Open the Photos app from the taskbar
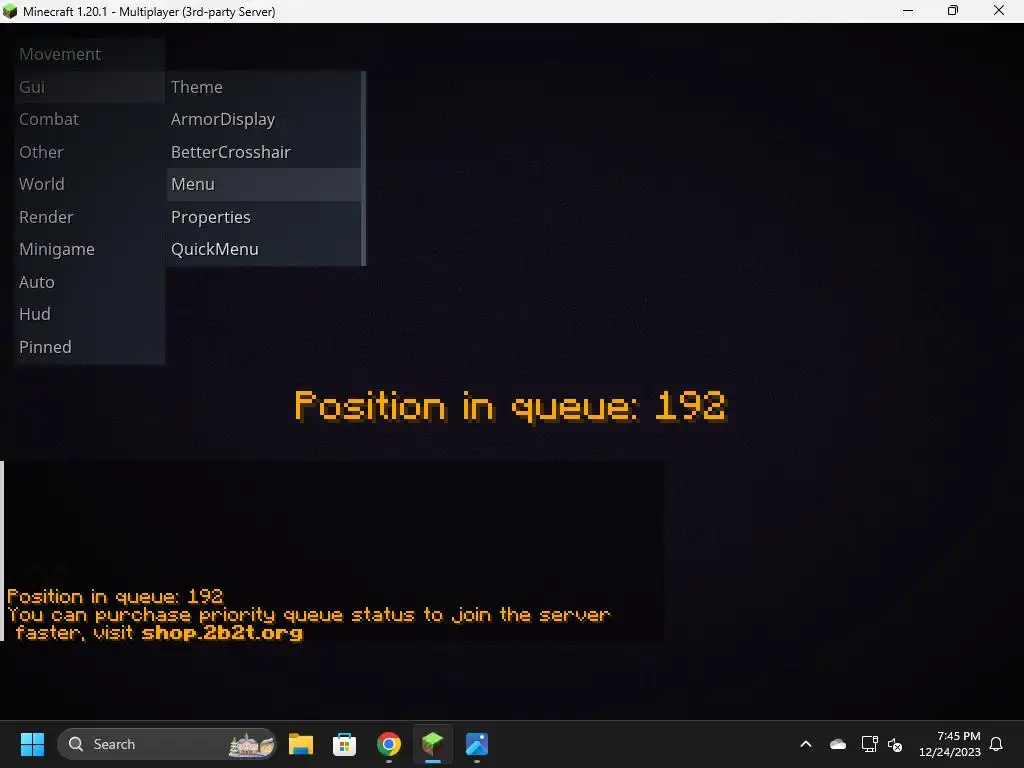 pos(477,744)
